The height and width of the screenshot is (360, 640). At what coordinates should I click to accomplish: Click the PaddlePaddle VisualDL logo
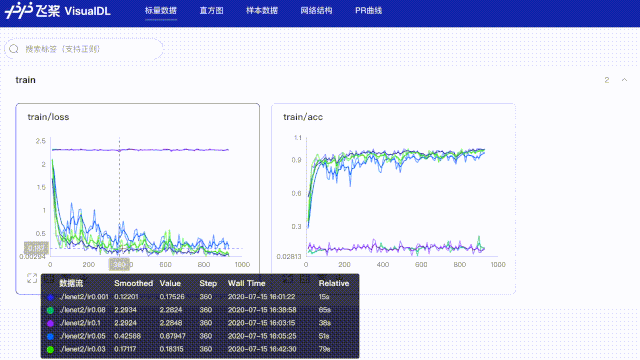pyautogui.click(x=58, y=10)
